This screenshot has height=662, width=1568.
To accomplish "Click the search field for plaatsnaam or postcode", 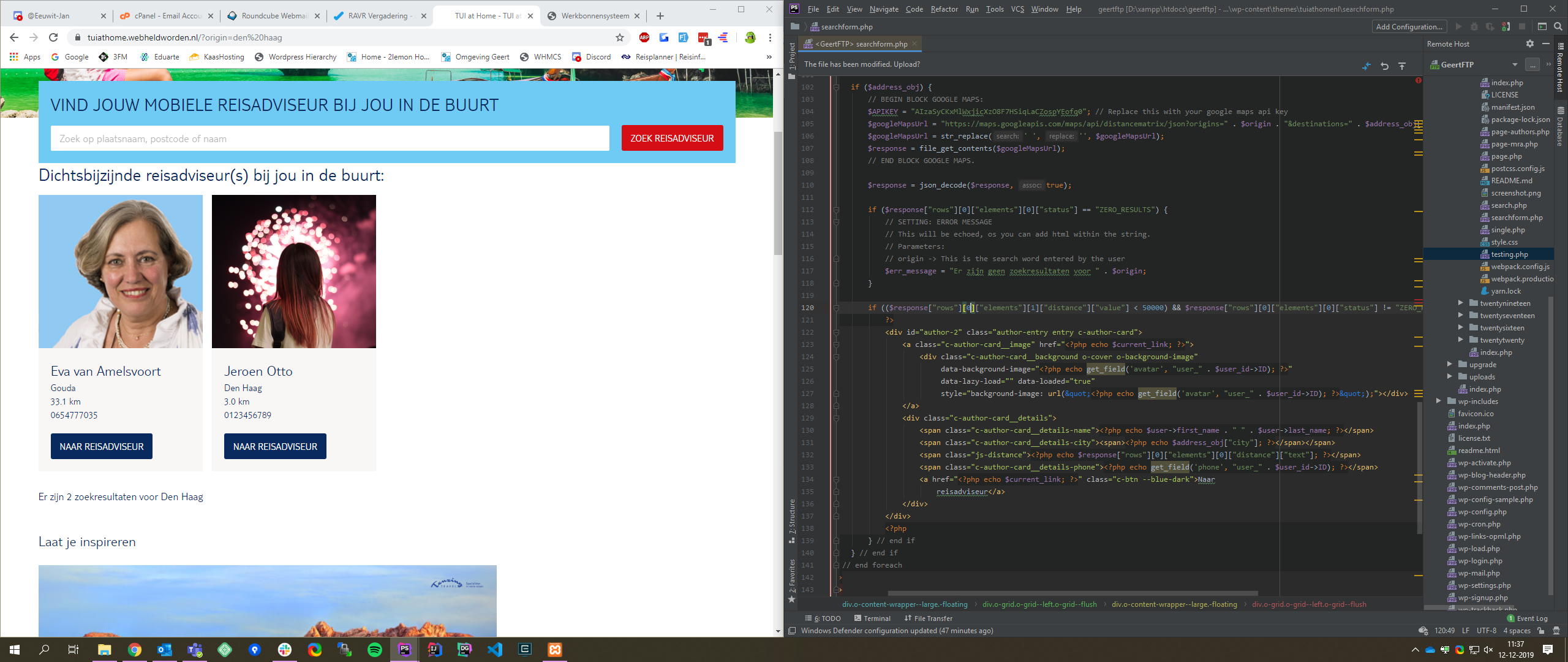I will (x=330, y=139).
